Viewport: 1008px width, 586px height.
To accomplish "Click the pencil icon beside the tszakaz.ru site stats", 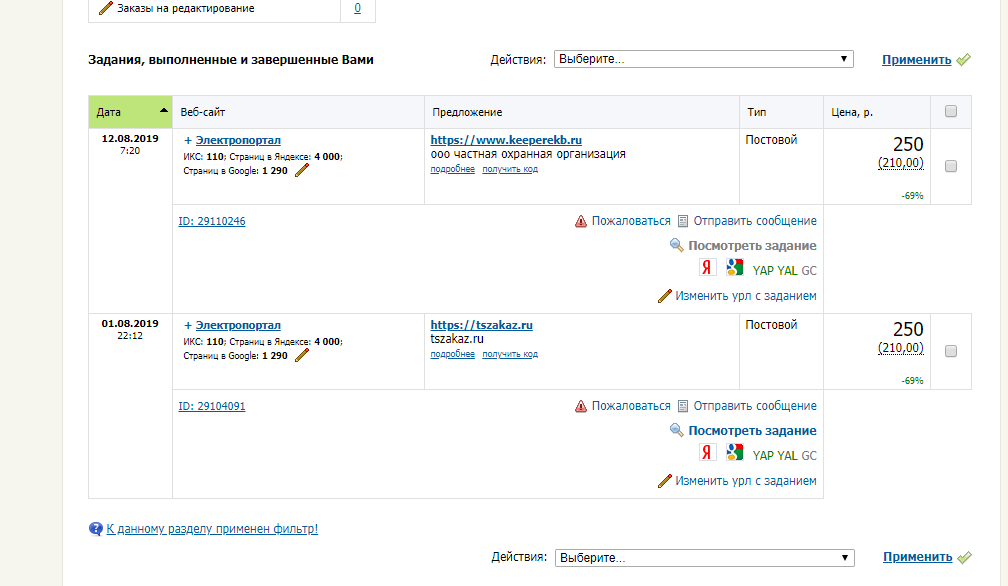I will [302, 355].
